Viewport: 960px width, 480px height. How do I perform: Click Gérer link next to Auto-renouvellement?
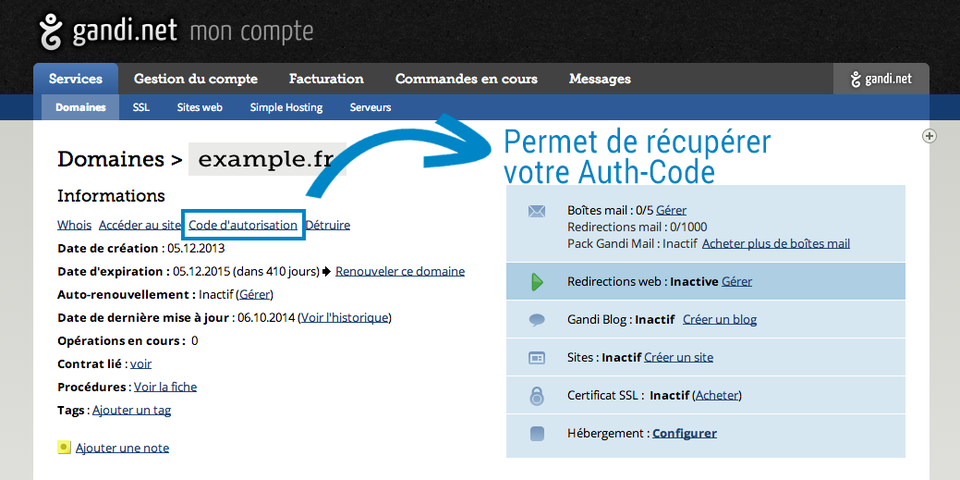pos(254,294)
